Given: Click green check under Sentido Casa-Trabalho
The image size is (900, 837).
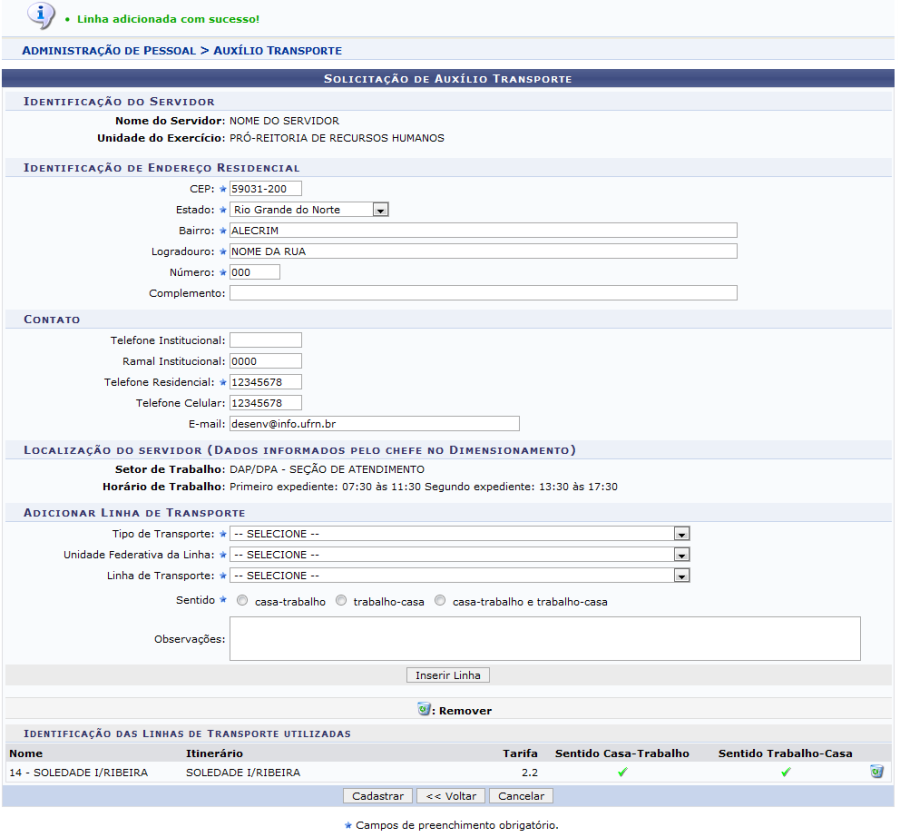Looking at the screenshot, I should pos(622,772).
